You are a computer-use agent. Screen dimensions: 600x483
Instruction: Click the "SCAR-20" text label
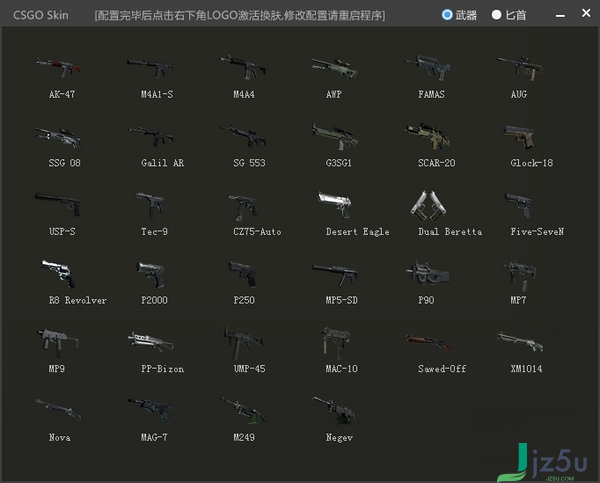click(x=437, y=163)
